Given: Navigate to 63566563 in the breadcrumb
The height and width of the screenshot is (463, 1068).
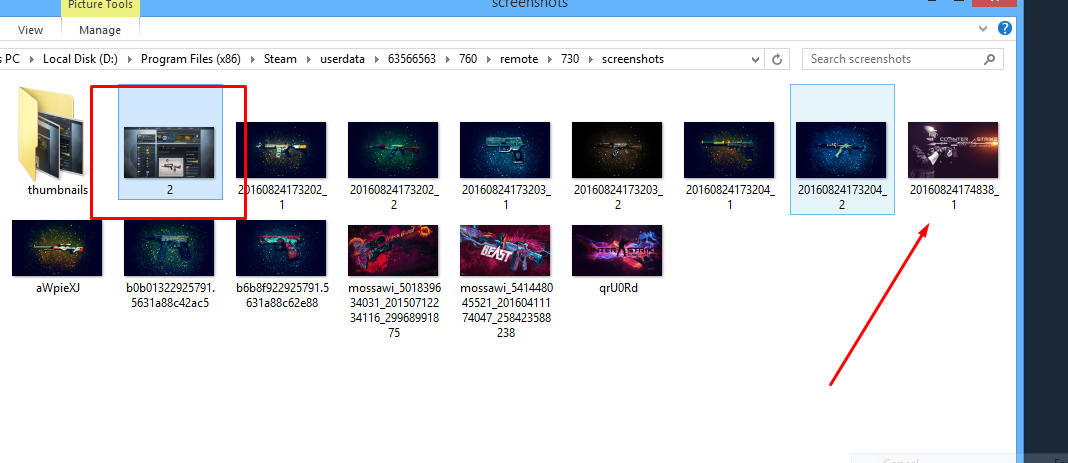Looking at the screenshot, I should 412,59.
